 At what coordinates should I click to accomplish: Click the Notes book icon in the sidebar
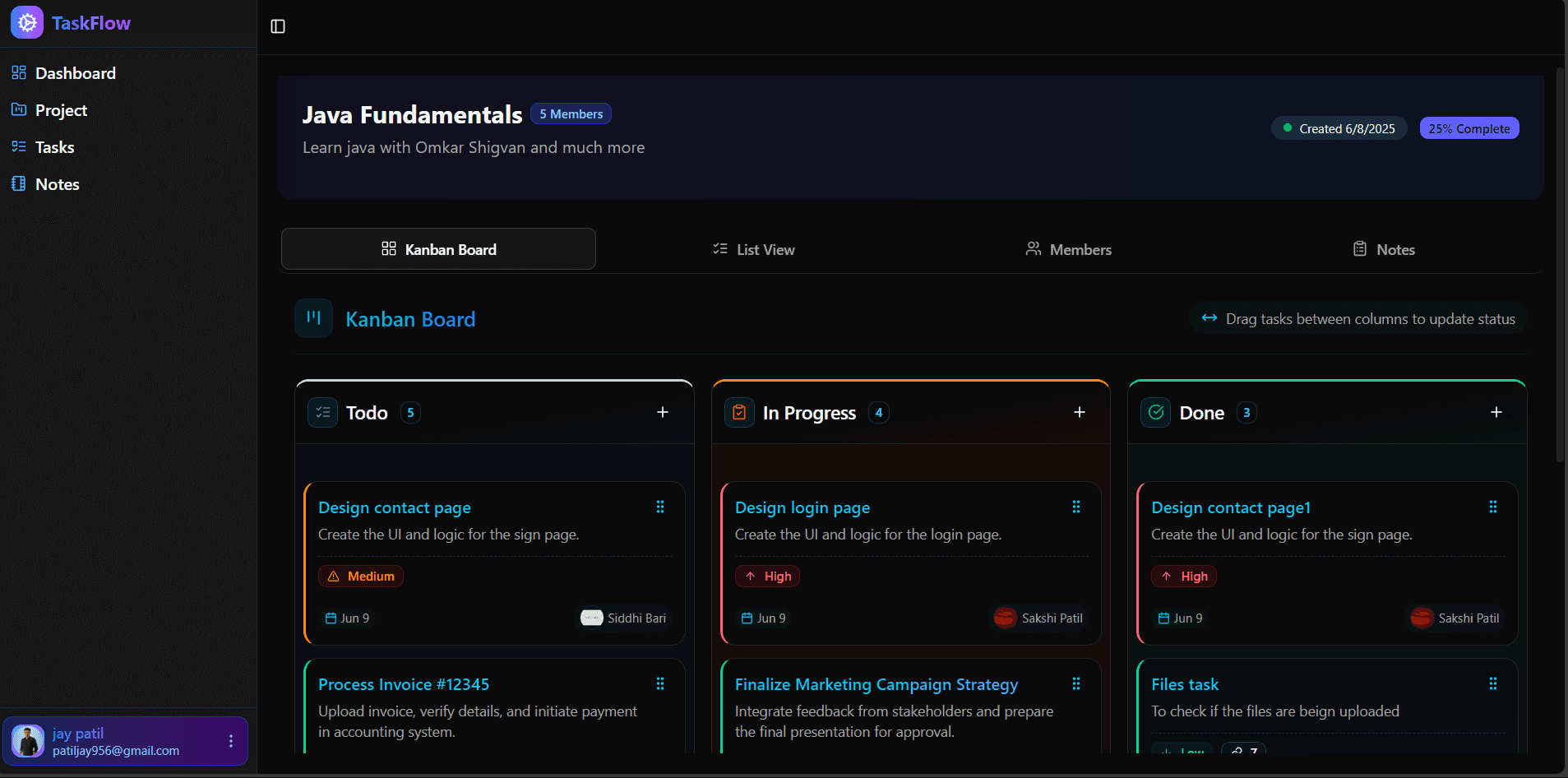pyautogui.click(x=18, y=183)
